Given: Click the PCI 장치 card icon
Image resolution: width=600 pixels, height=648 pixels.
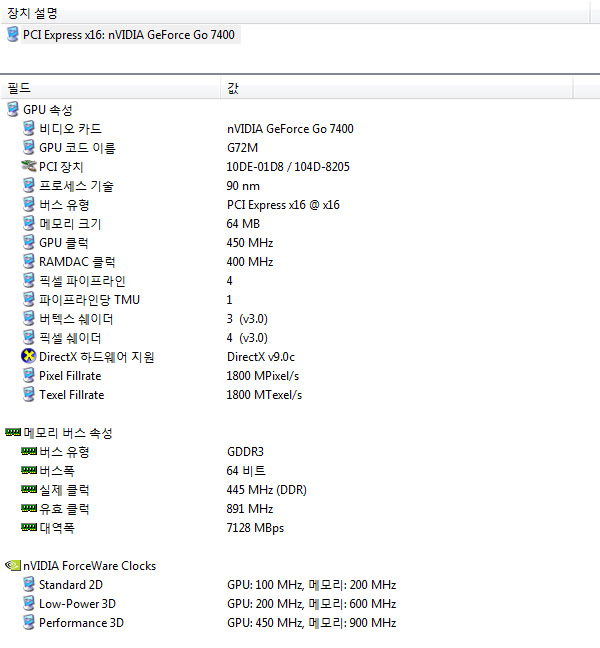Looking at the screenshot, I should click(x=29, y=166).
